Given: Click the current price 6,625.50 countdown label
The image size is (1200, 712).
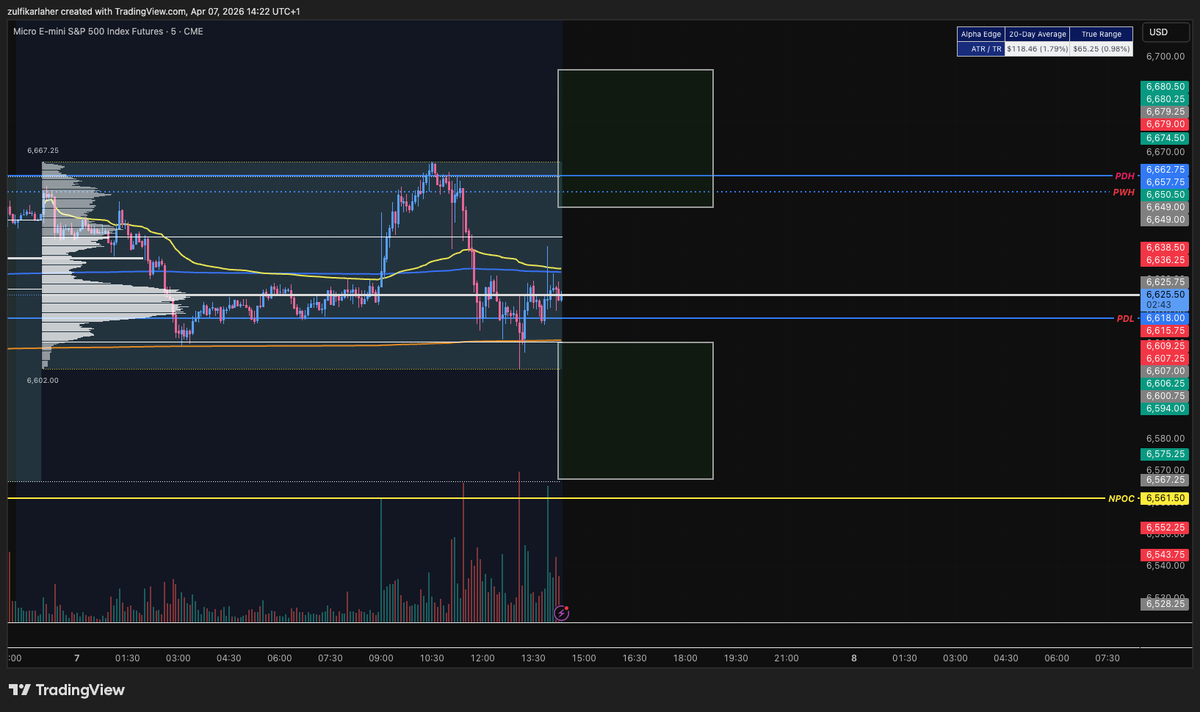Looking at the screenshot, I should pos(1165,300).
